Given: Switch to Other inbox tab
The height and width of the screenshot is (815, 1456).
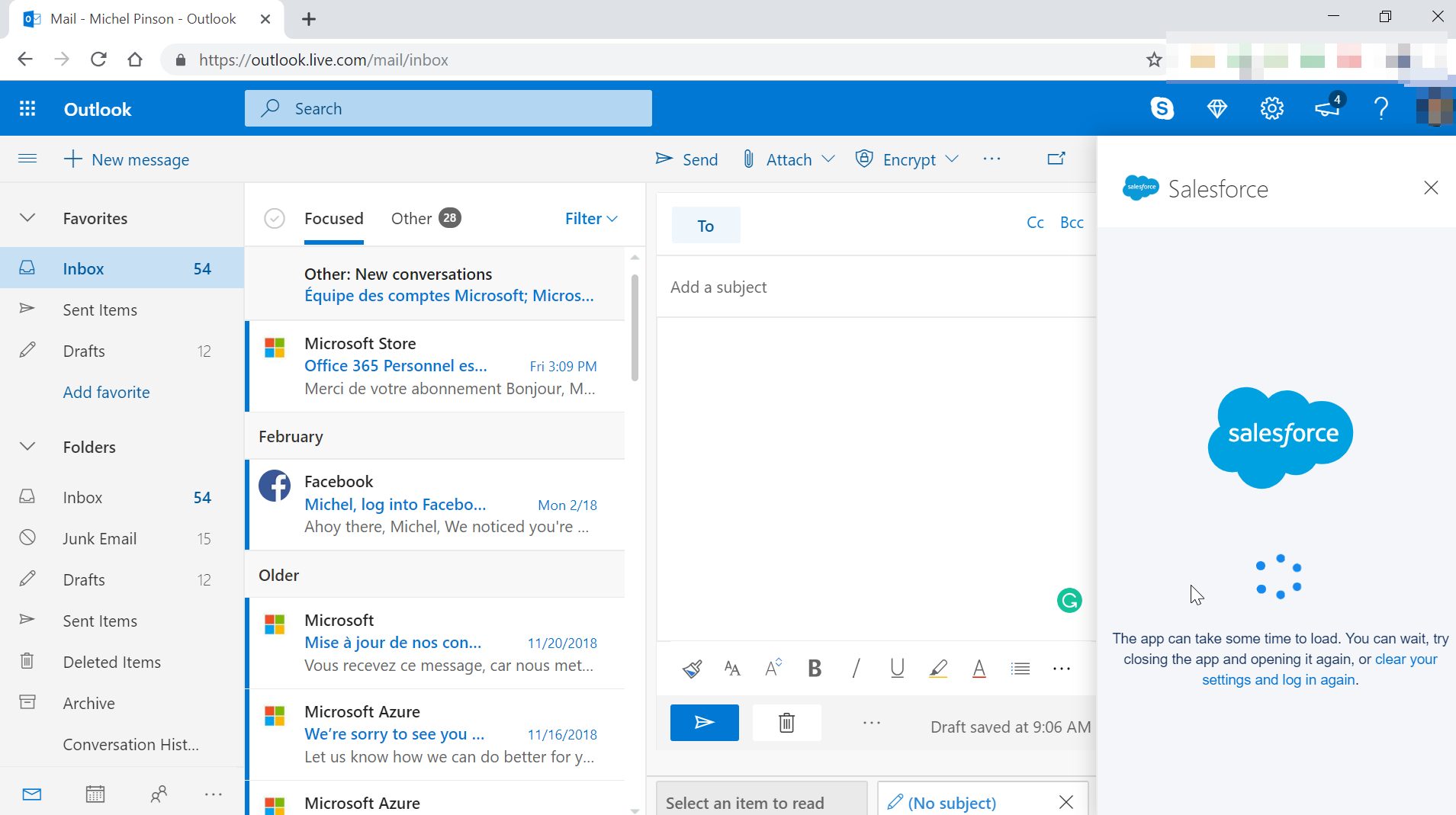Looking at the screenshot, I should click(426, 219).
